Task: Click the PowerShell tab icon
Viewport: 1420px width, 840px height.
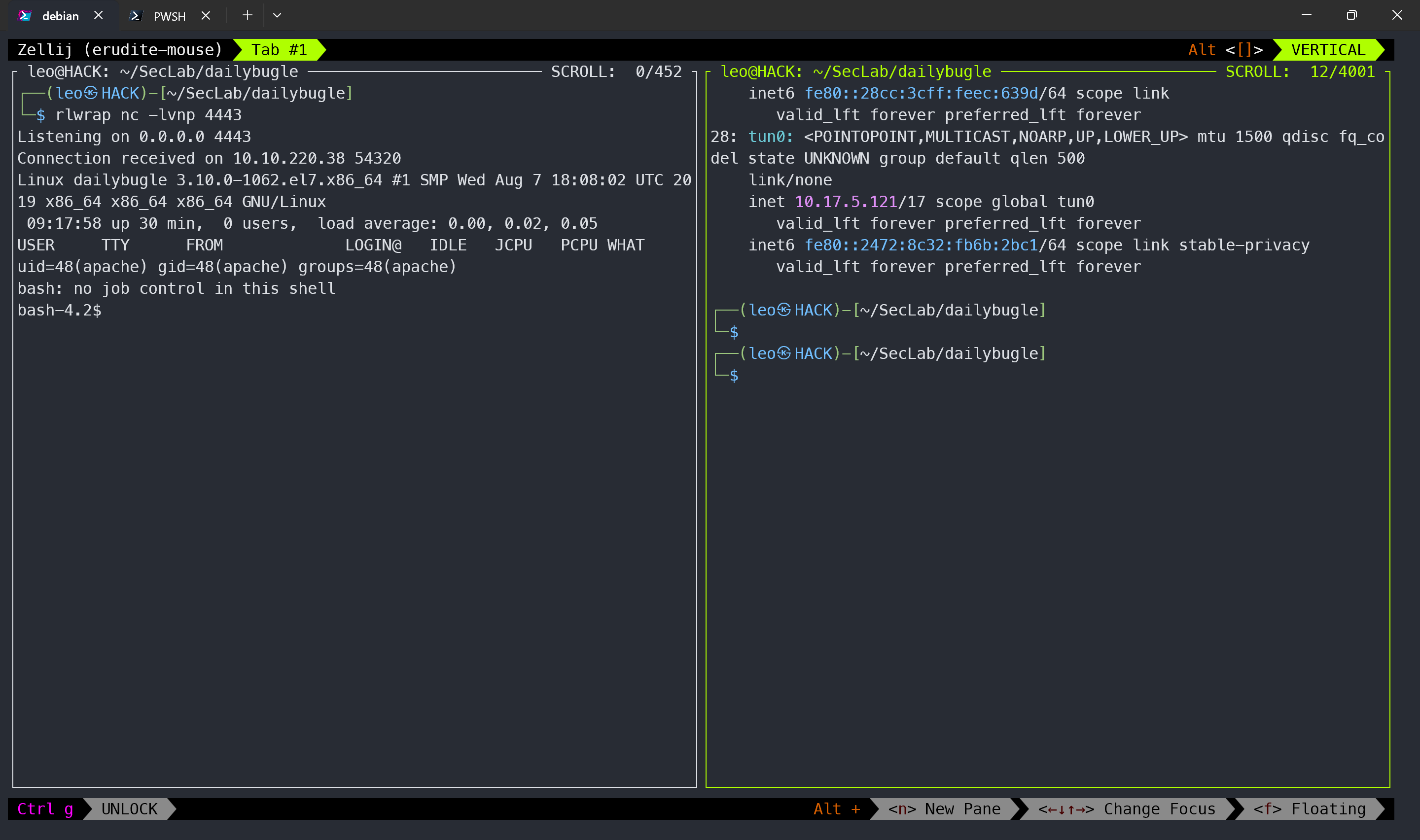Action: tap(135, 16)
